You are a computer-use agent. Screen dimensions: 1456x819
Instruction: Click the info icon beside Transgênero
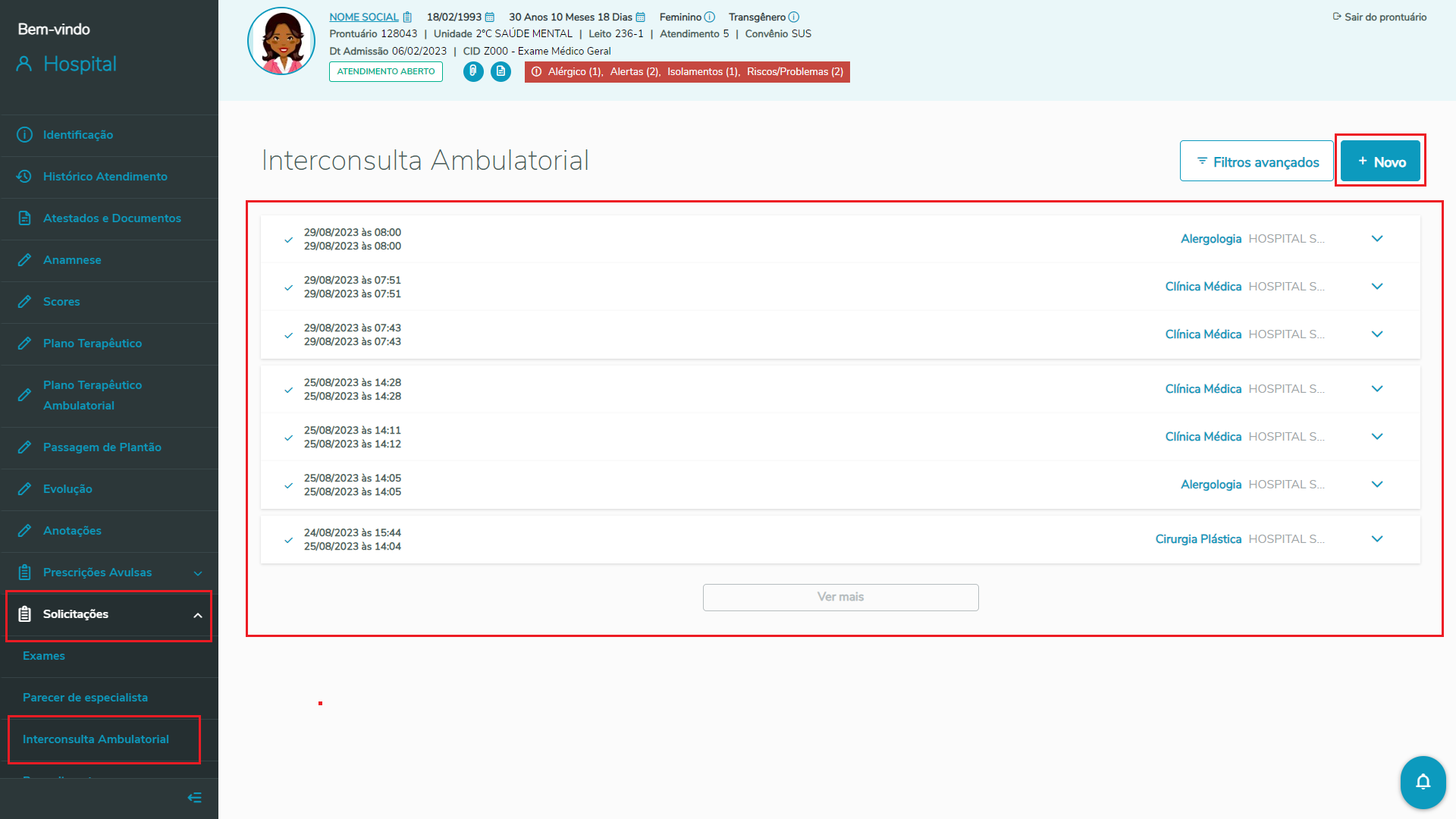794,17
